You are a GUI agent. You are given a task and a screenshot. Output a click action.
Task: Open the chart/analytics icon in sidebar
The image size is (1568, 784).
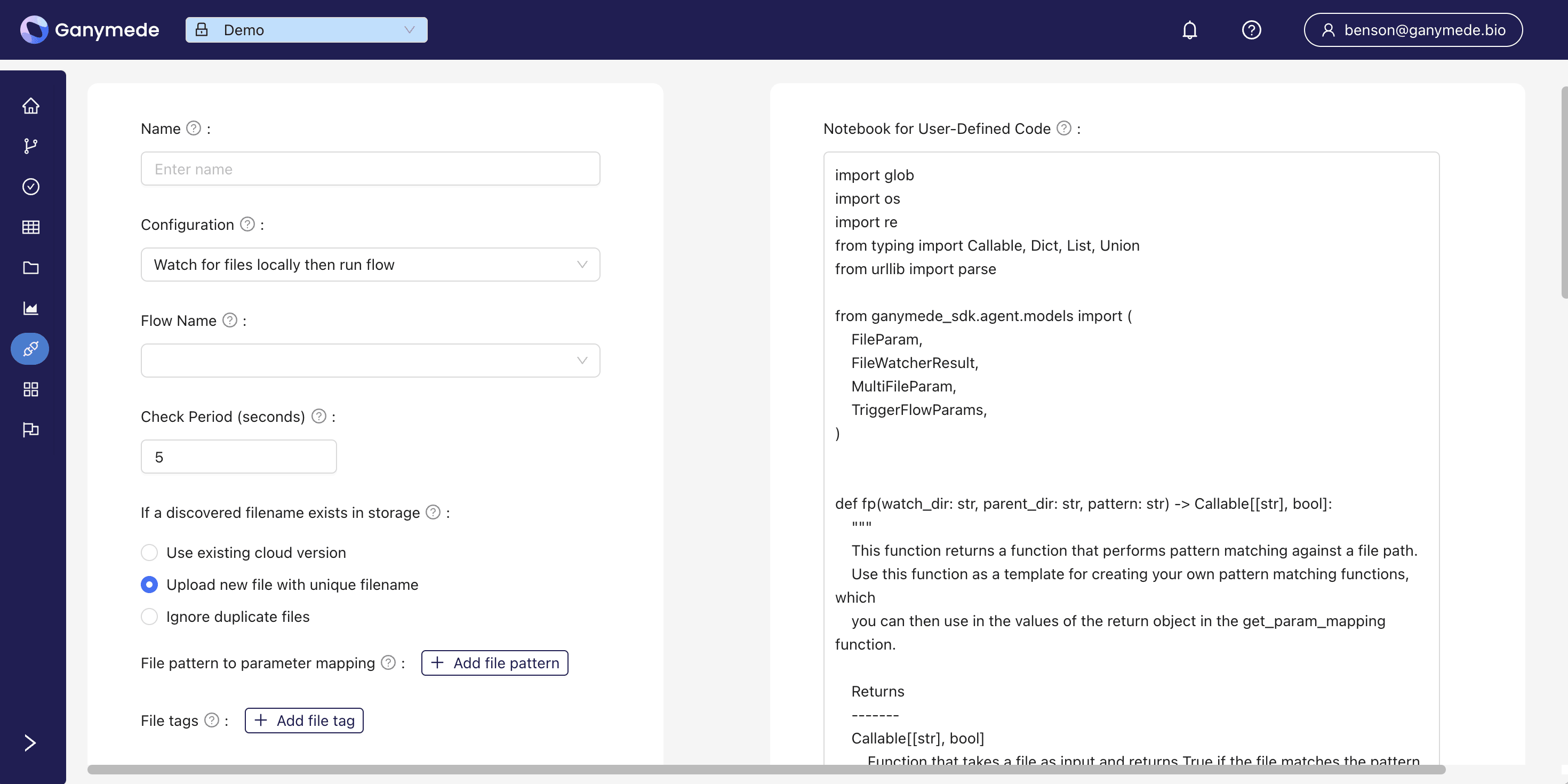(x=31, y=308)
